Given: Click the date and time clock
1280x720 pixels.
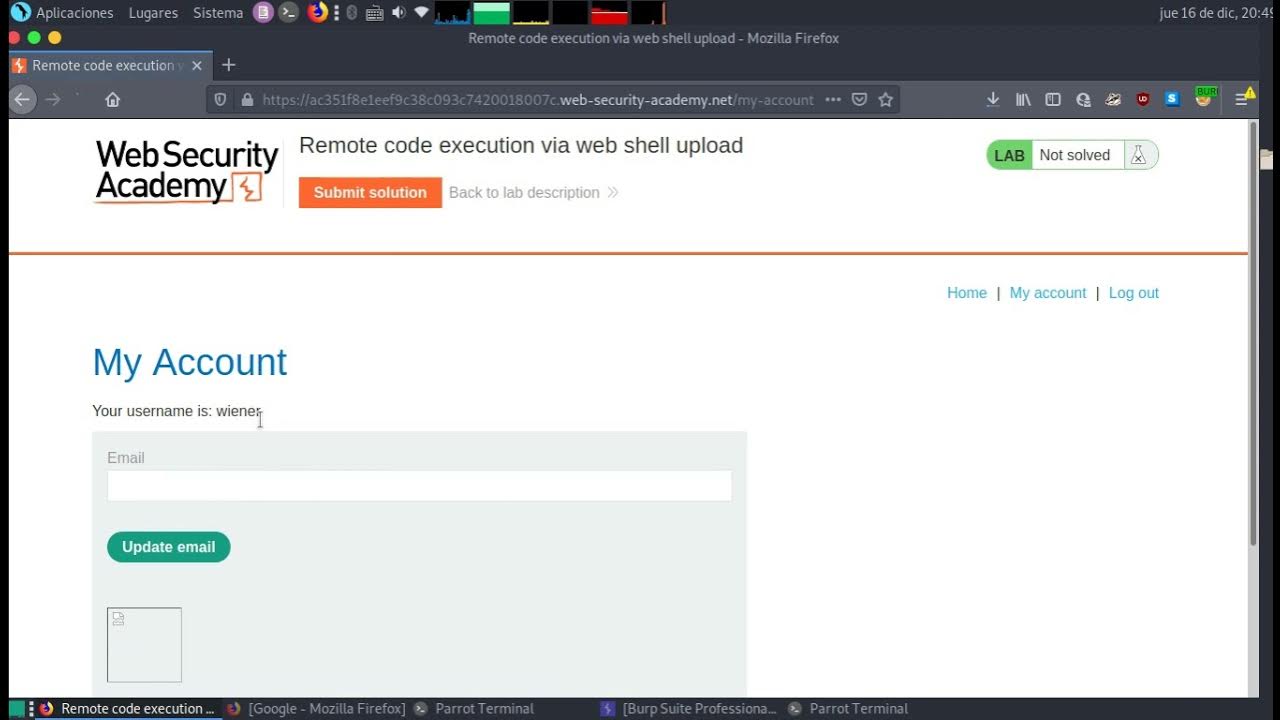Looking at the screenshot, I should (1217, 13).
